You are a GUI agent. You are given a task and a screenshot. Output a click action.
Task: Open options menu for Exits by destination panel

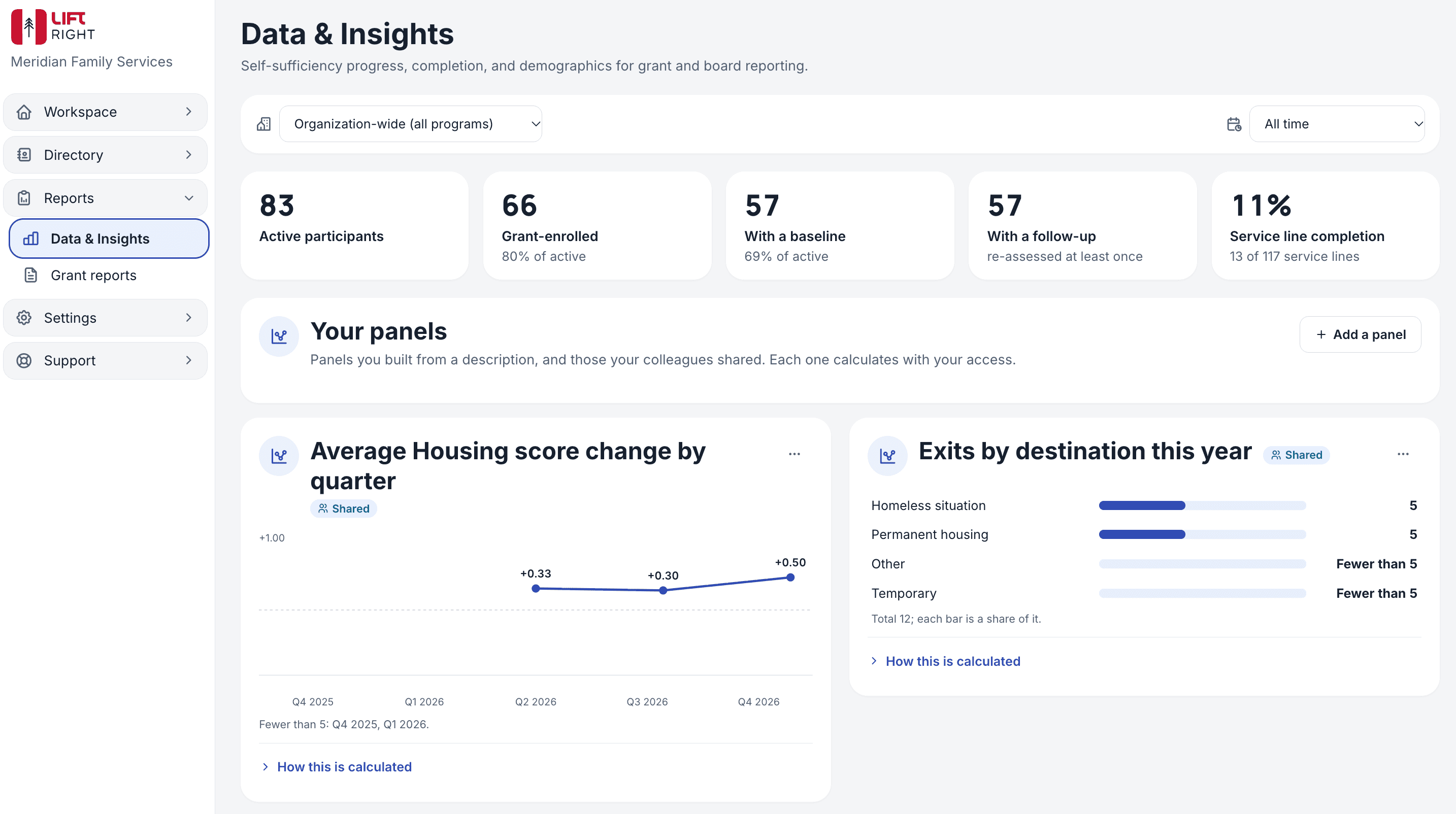point(1403,454)
